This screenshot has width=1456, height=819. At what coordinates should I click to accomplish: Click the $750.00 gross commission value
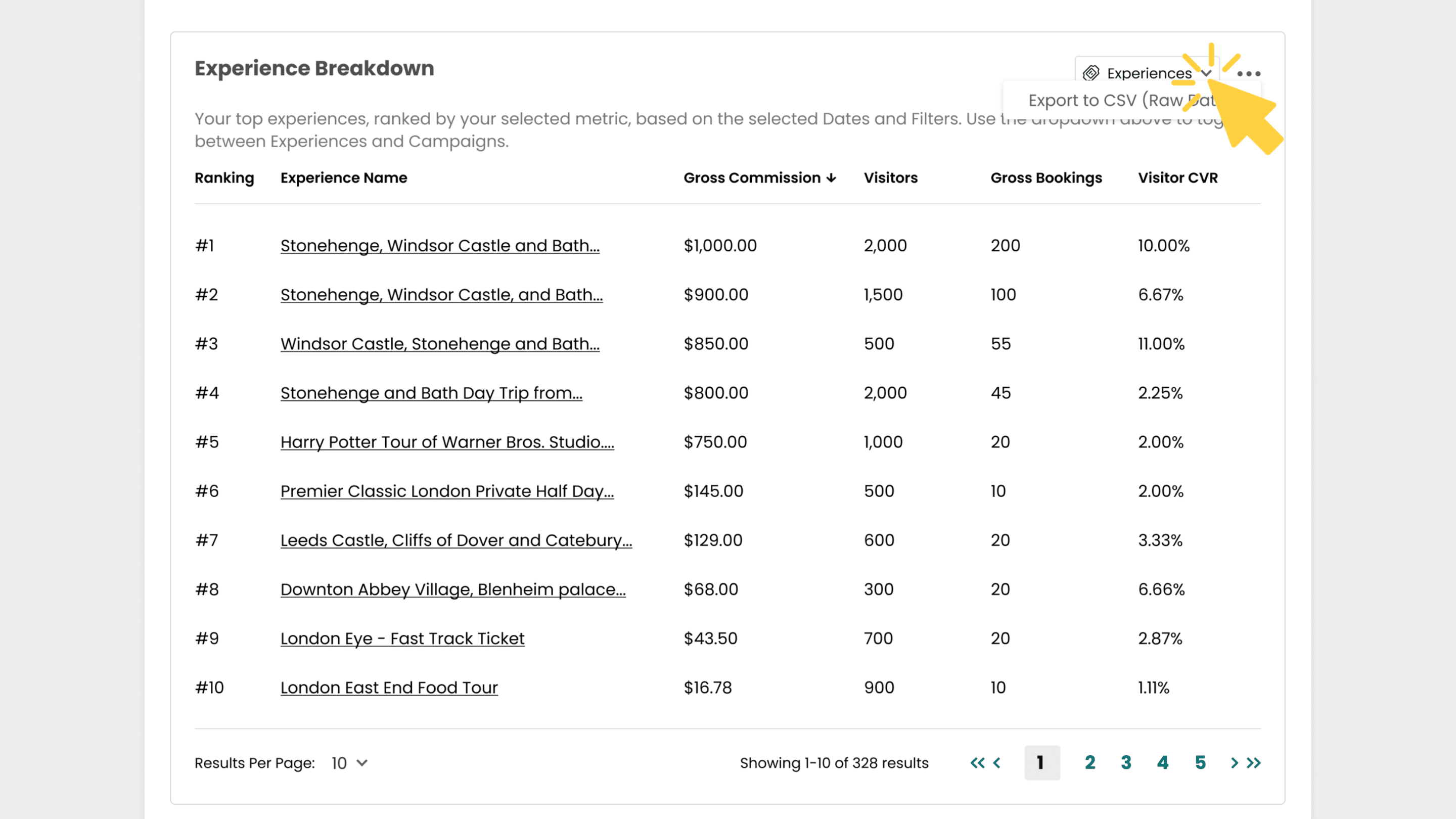715,442
